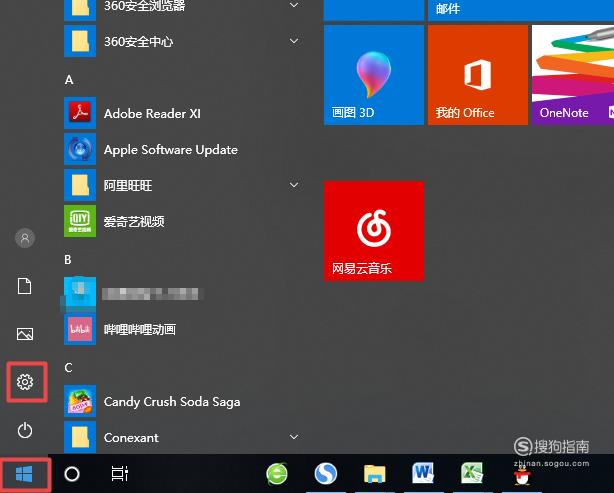
Task: Click the 爱奇艺视频 label
Action: coord(134,222)
